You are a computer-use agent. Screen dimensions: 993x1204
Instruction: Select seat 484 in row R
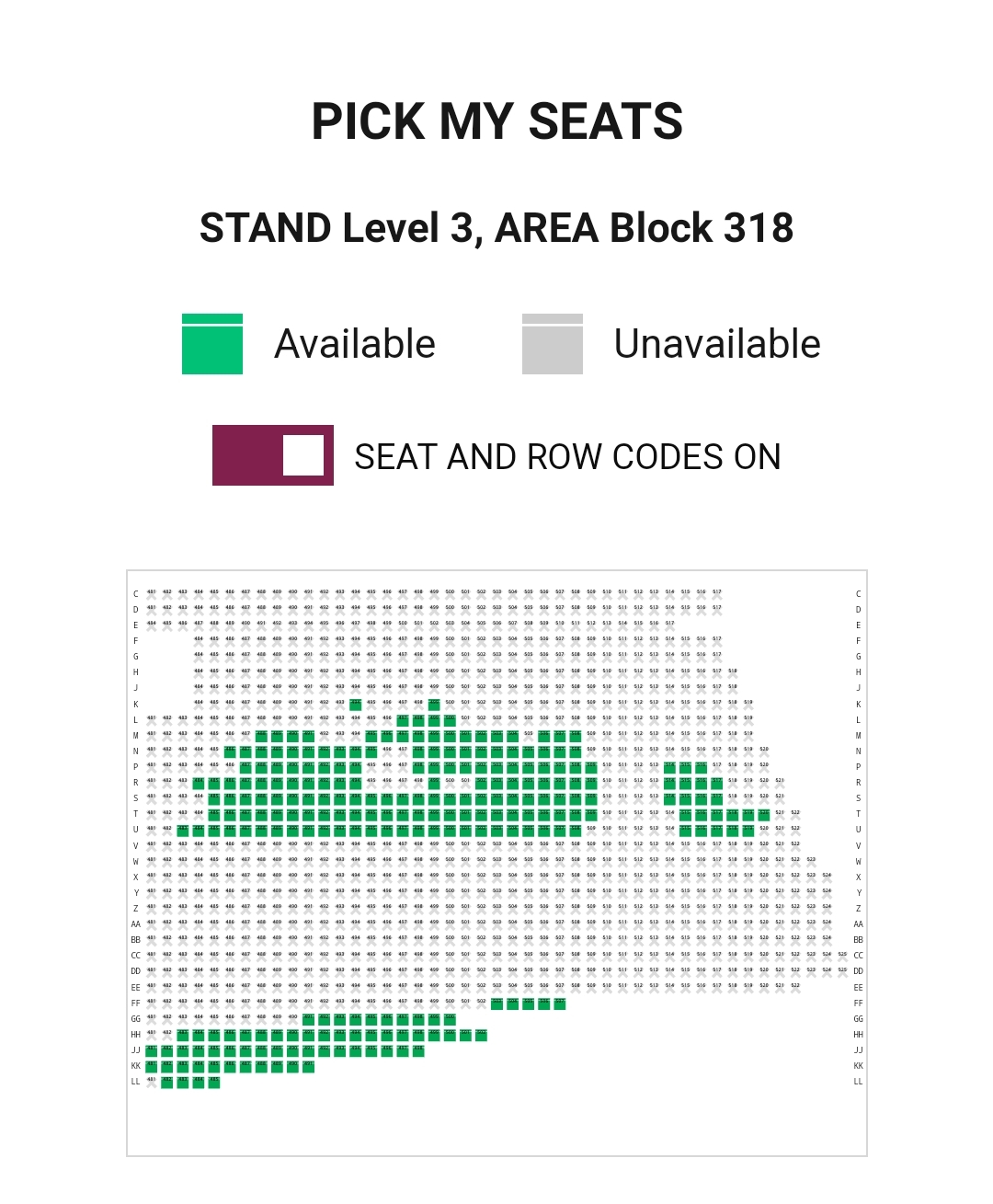coord(199,783)
